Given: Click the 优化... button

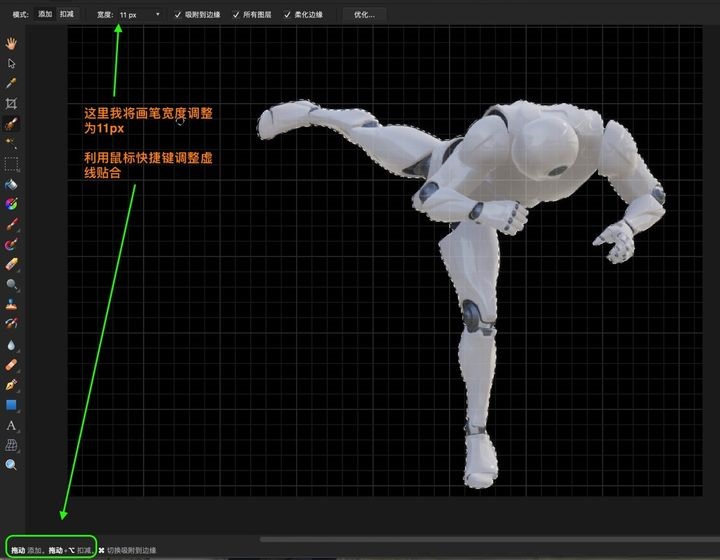Looking at the screenshot, I should coord(364,15).
